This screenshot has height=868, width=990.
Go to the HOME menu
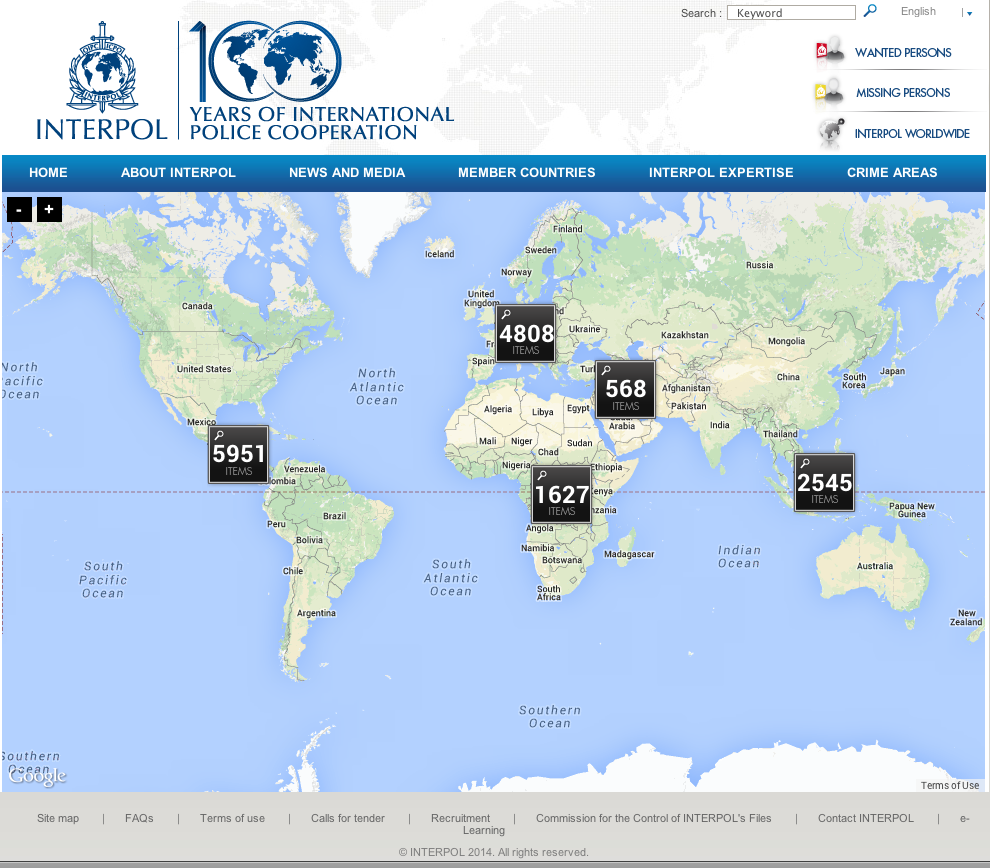point(48,172)
